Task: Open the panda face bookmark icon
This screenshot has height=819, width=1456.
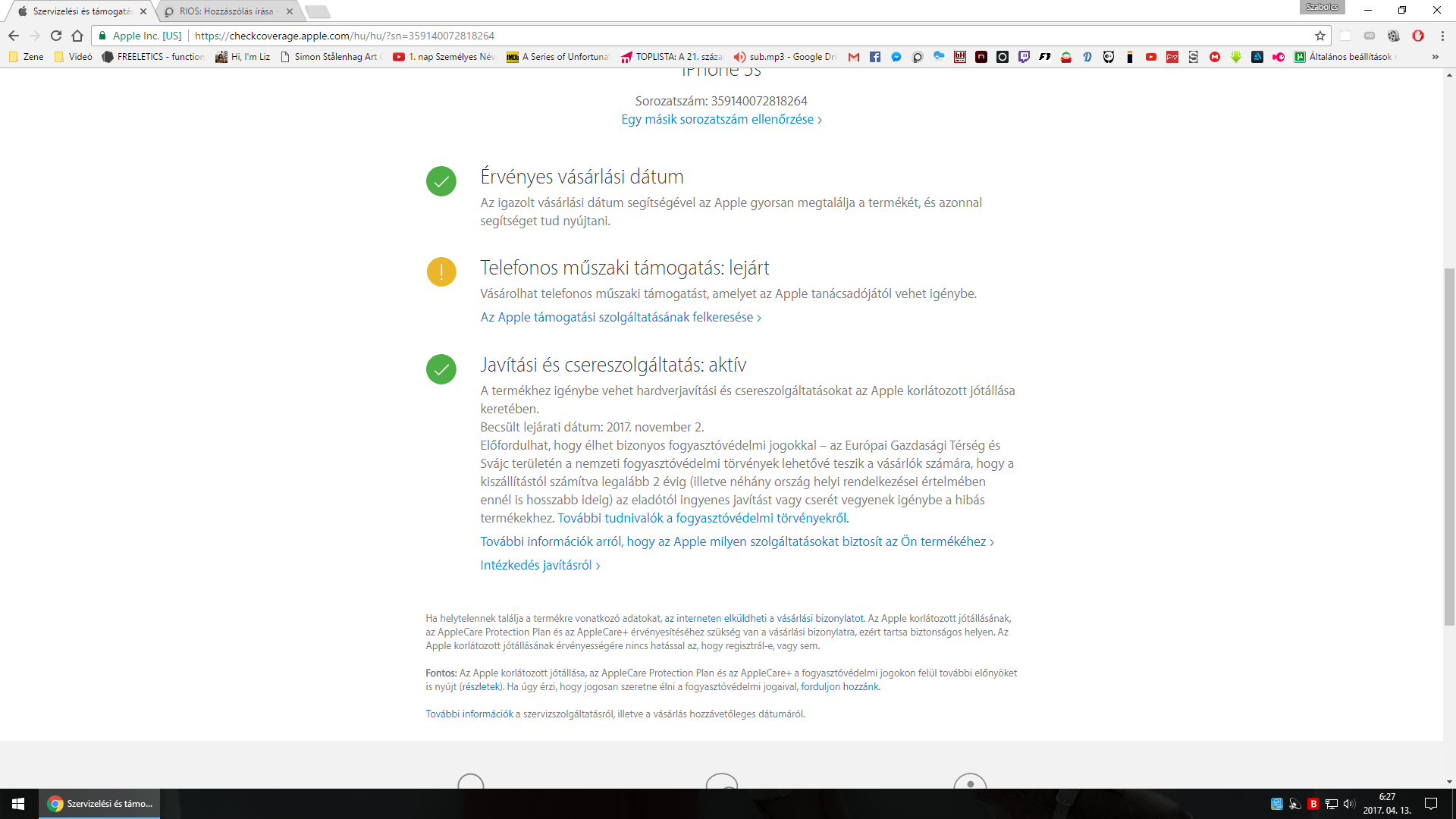Action: coord(1109,57)
